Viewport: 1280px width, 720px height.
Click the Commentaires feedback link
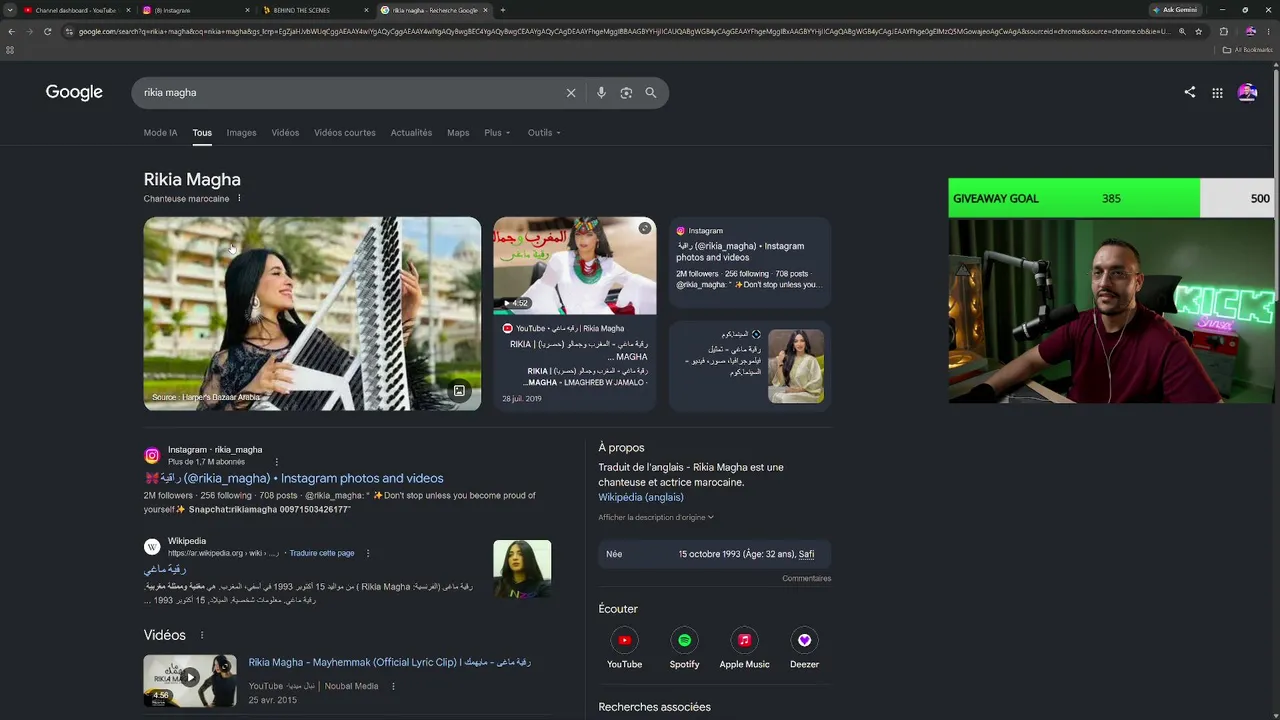(x=807, y=578)
